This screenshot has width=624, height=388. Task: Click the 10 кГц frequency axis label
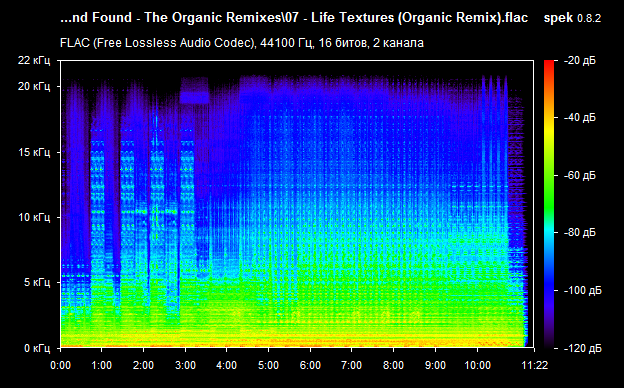[x=34, y=218]
